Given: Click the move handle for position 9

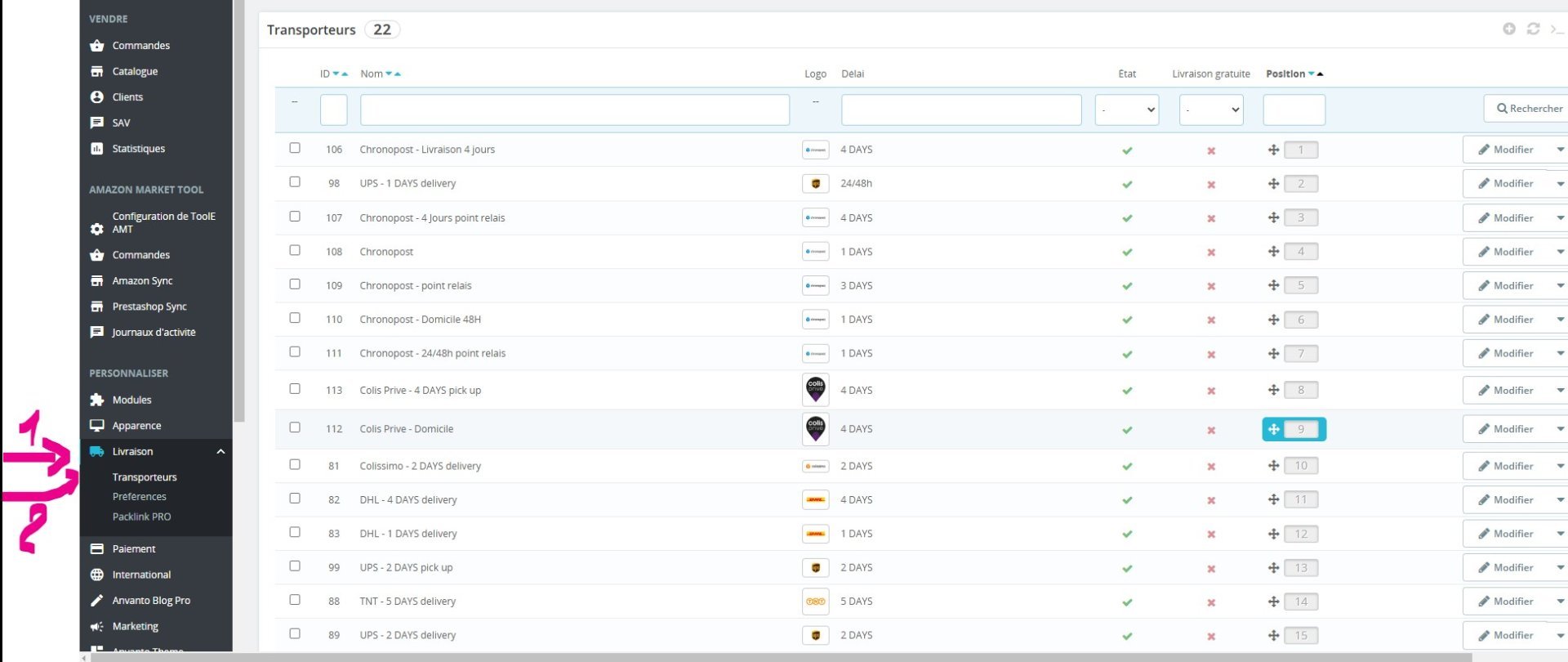Looking at the screenshot, I should coord(1273,429).
